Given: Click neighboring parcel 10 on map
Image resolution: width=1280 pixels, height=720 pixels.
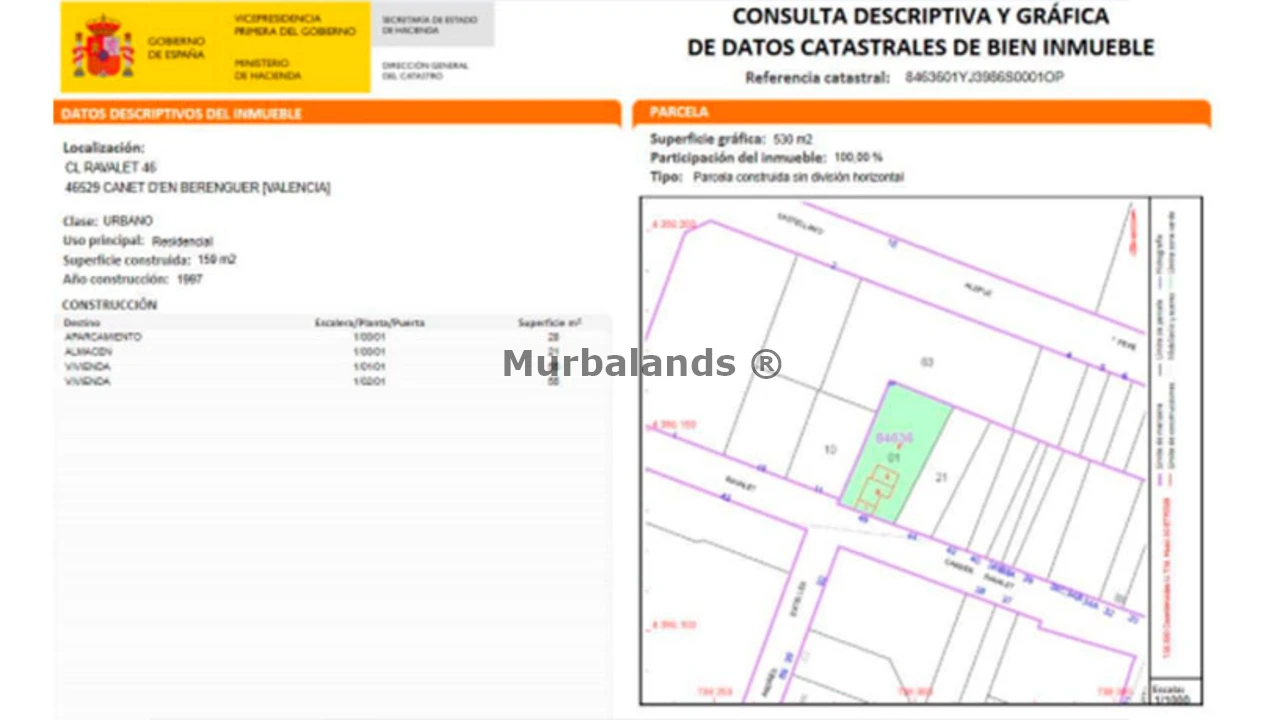Looking at the screenshot, I should click(x=829, y=450).
